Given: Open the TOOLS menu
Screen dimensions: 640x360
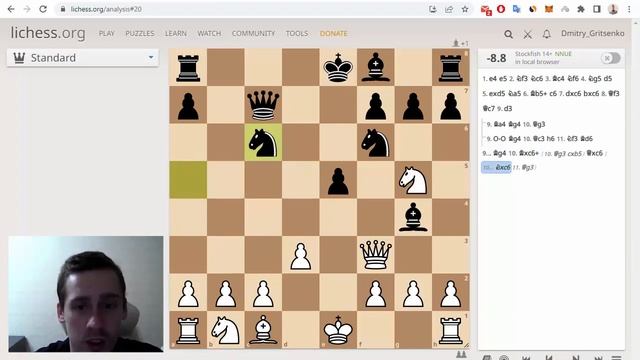Looking at the screenshot, I should tap(297, 33).
